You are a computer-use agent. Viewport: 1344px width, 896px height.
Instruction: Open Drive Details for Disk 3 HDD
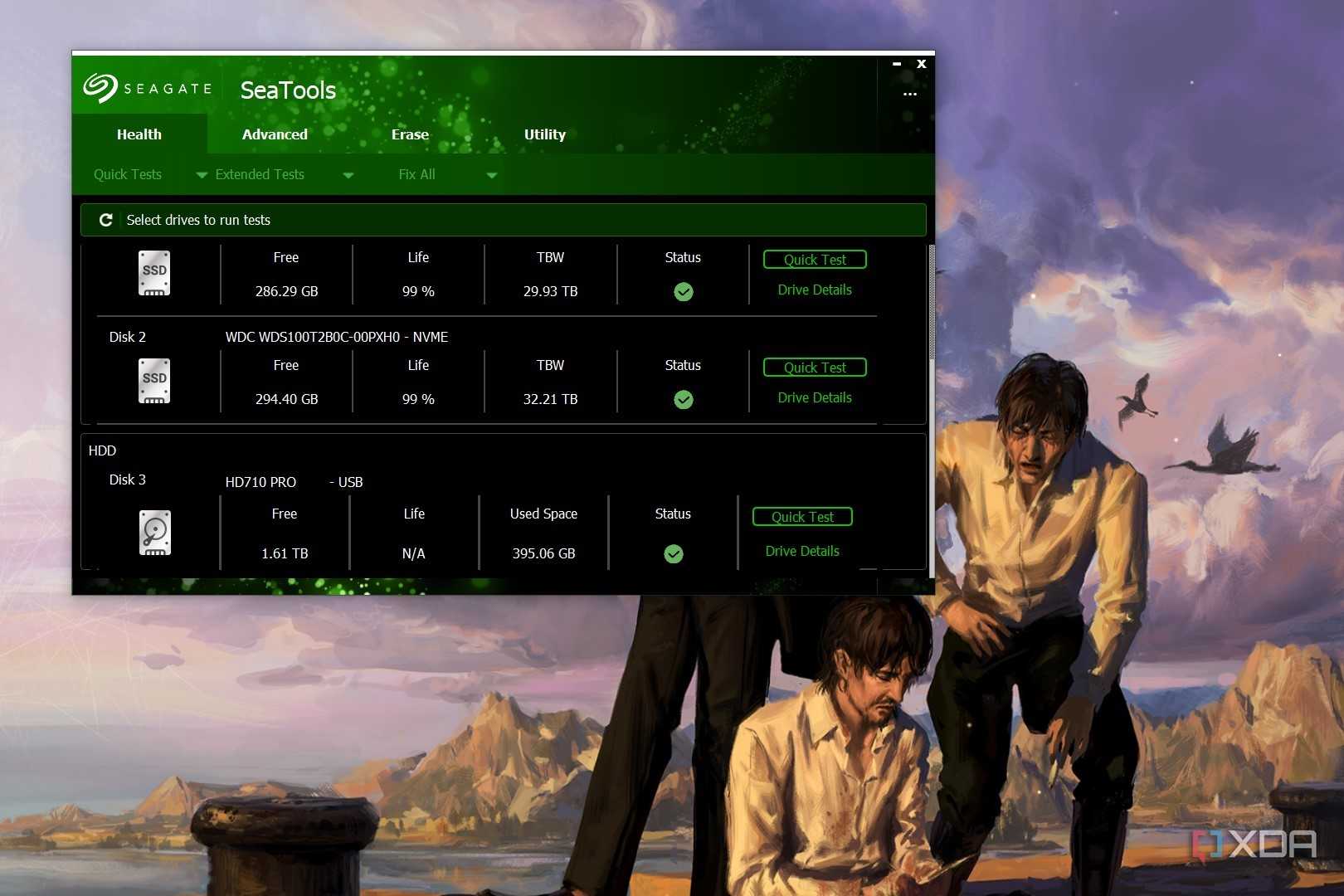[x=802, y=551]
